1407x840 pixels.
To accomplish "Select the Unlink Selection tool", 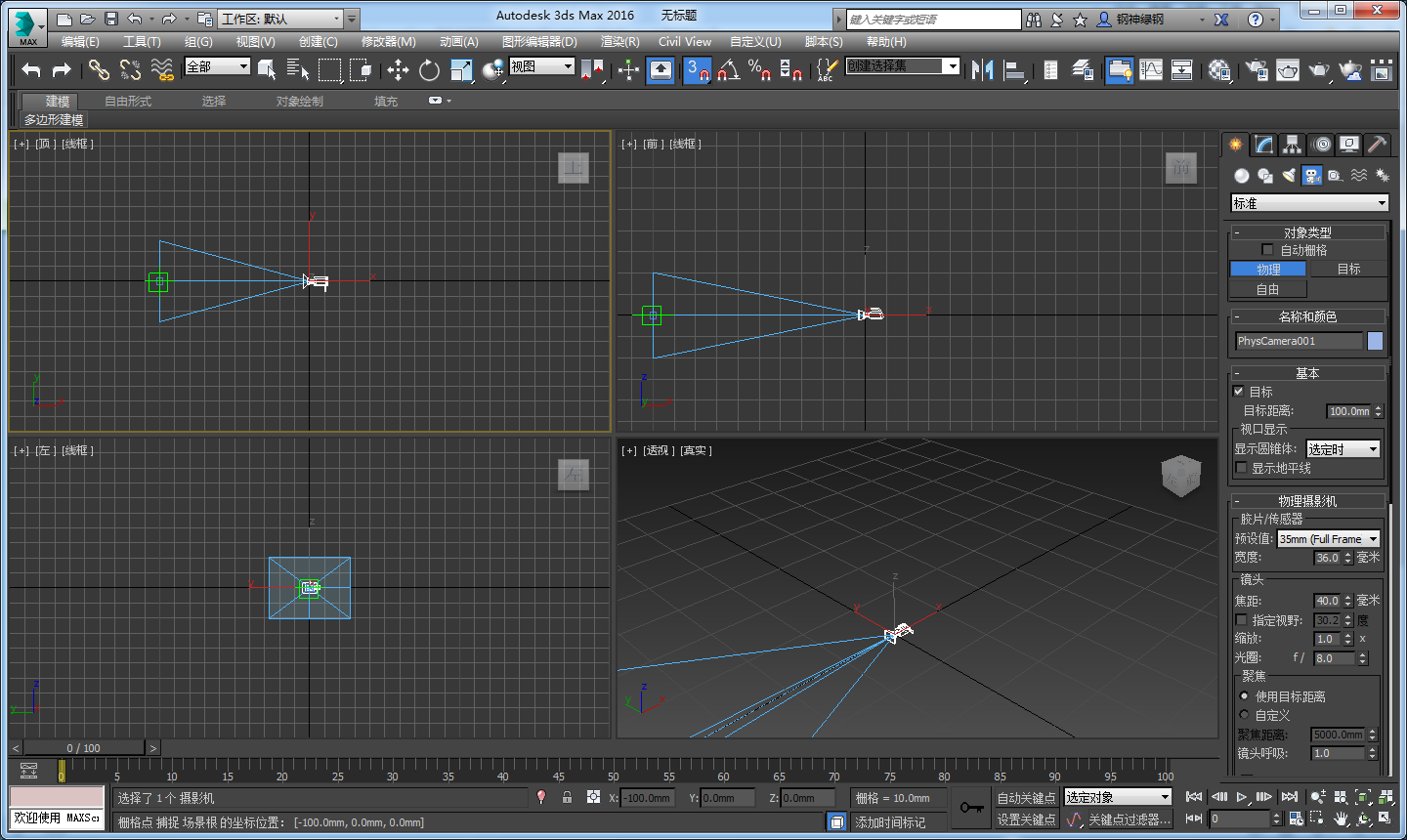I will (x=130, y=69).
